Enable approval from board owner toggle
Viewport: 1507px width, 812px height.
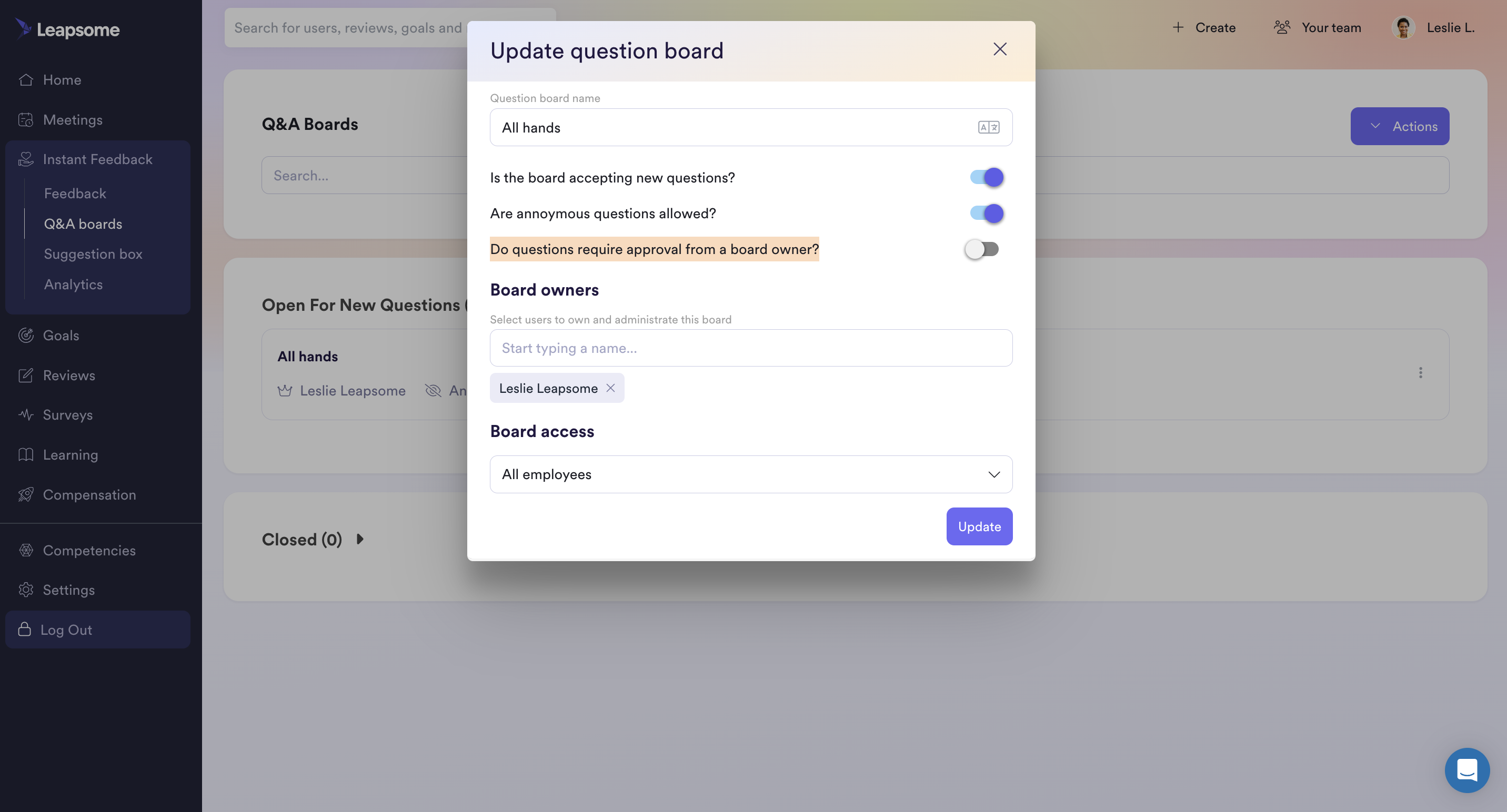(982, 250)
